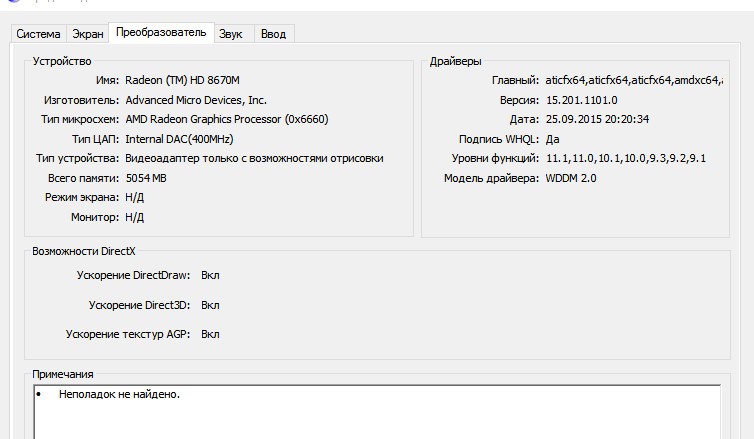Select the Преобразователь tab

point(161,32)
